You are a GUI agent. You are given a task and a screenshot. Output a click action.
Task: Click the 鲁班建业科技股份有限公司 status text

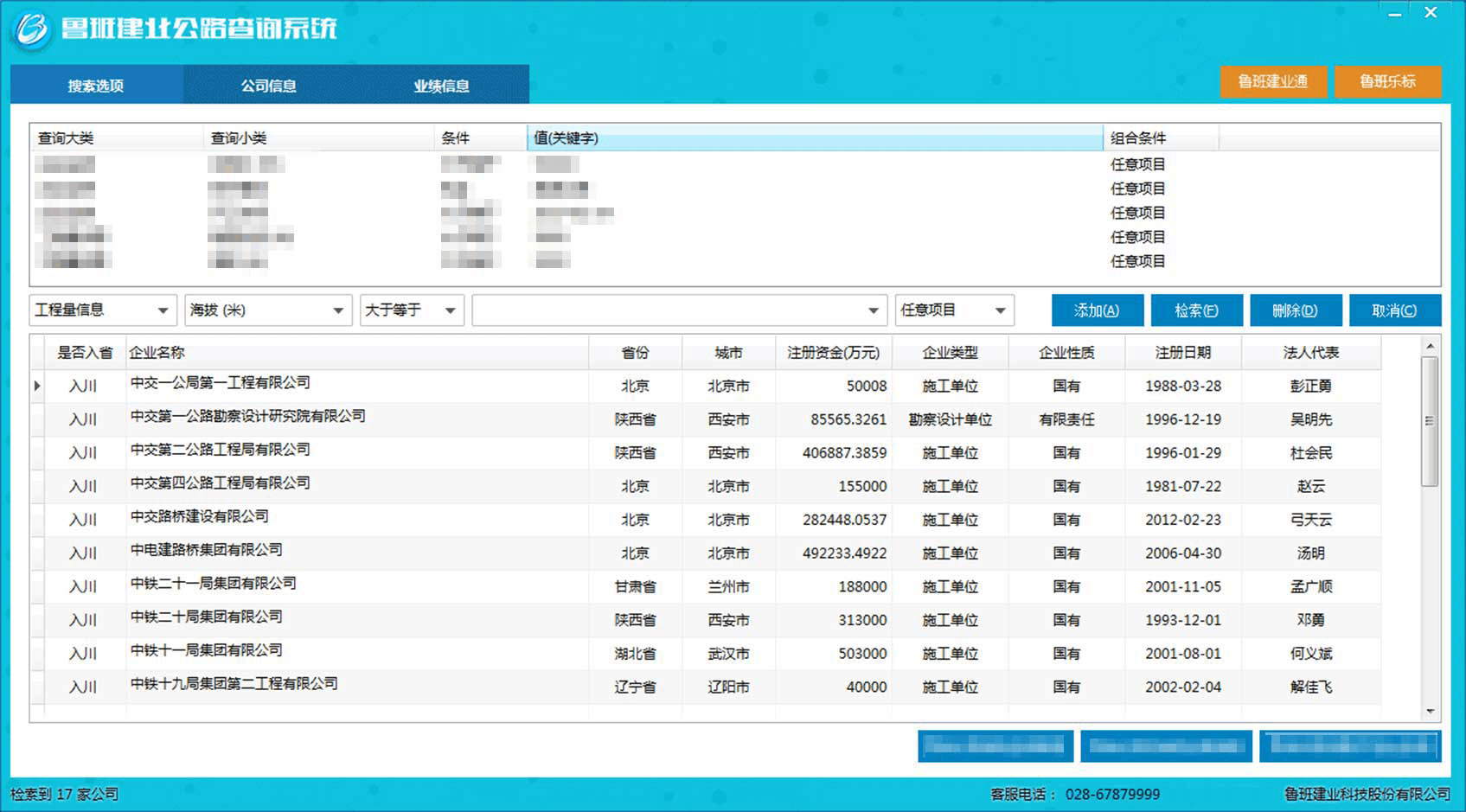(1367, 794)
